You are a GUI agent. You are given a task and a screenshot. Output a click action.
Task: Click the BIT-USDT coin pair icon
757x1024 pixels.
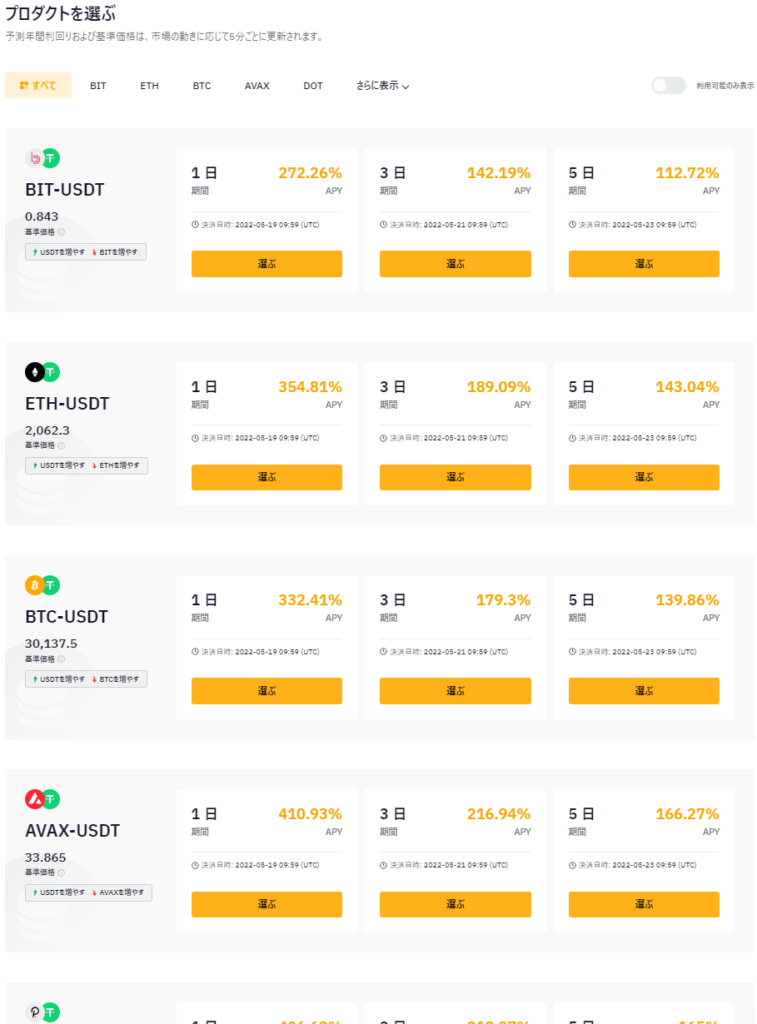pos(42,158)
